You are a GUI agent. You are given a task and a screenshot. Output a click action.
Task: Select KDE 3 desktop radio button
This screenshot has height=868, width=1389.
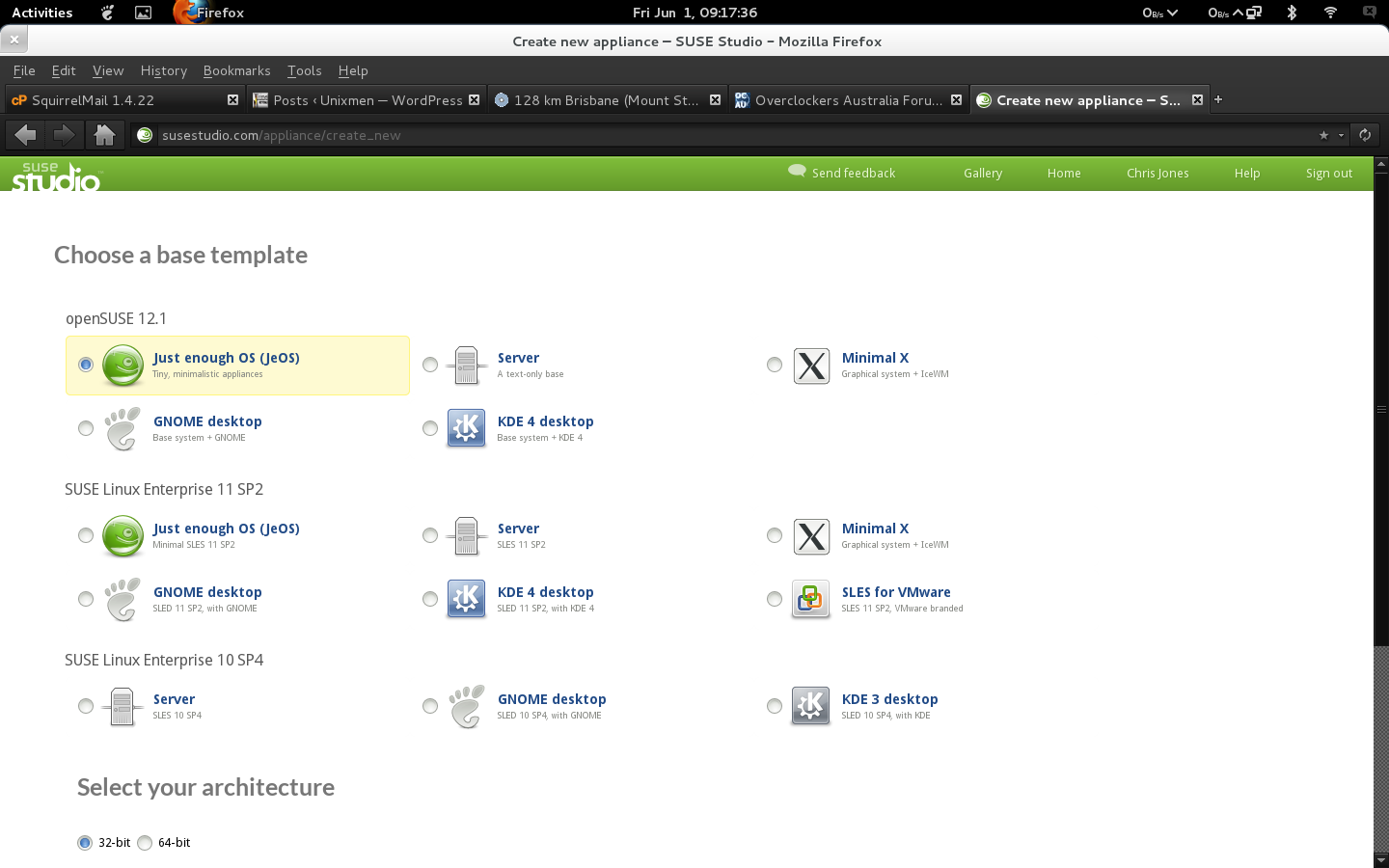(x=775, y=706)
